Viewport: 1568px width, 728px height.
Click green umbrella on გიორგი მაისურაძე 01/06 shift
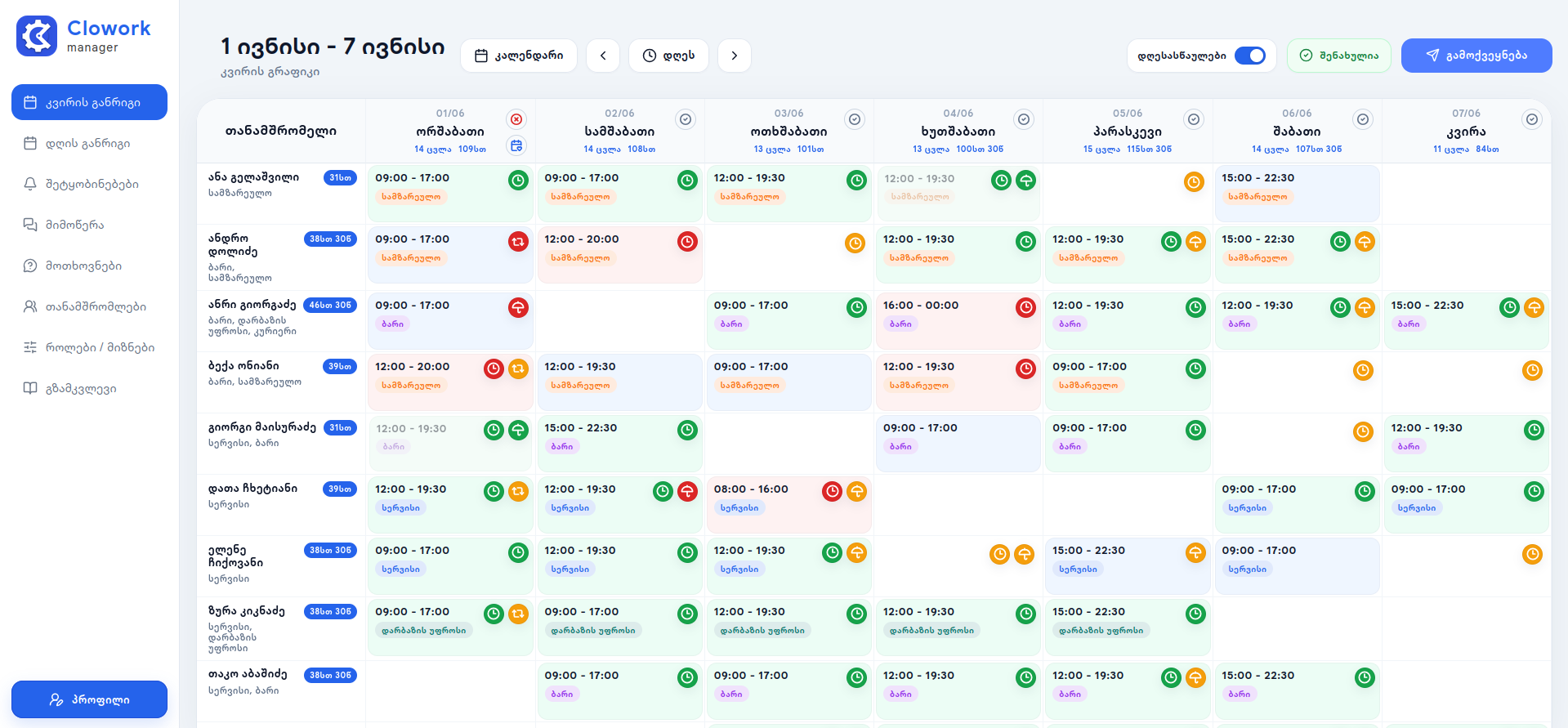coord(518,430)
